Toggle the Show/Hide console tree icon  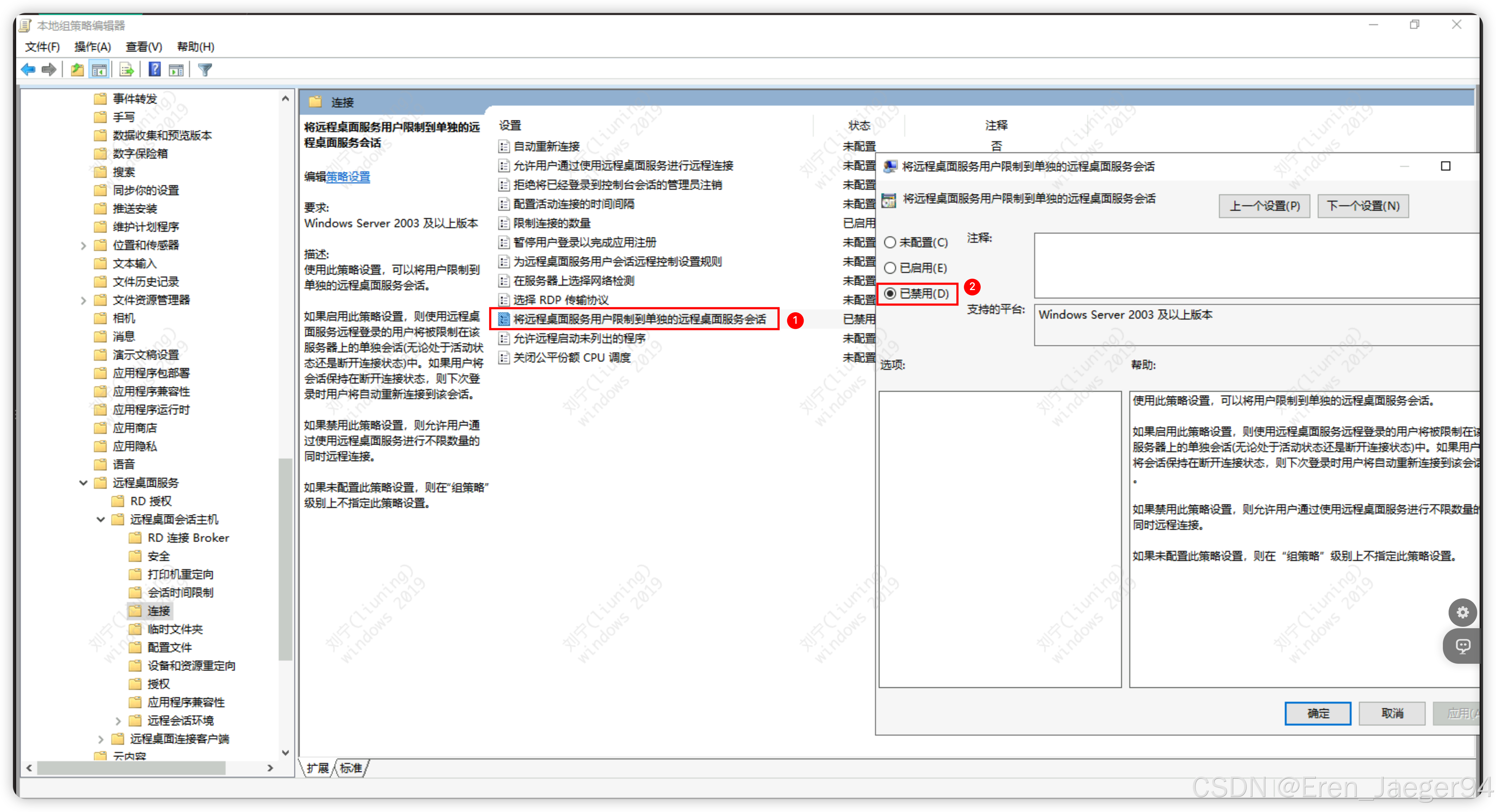(x=99, y=70)
